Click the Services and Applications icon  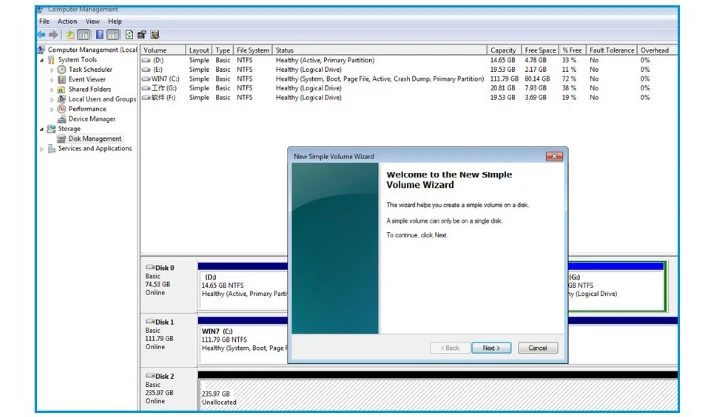(x=51, y=149)
